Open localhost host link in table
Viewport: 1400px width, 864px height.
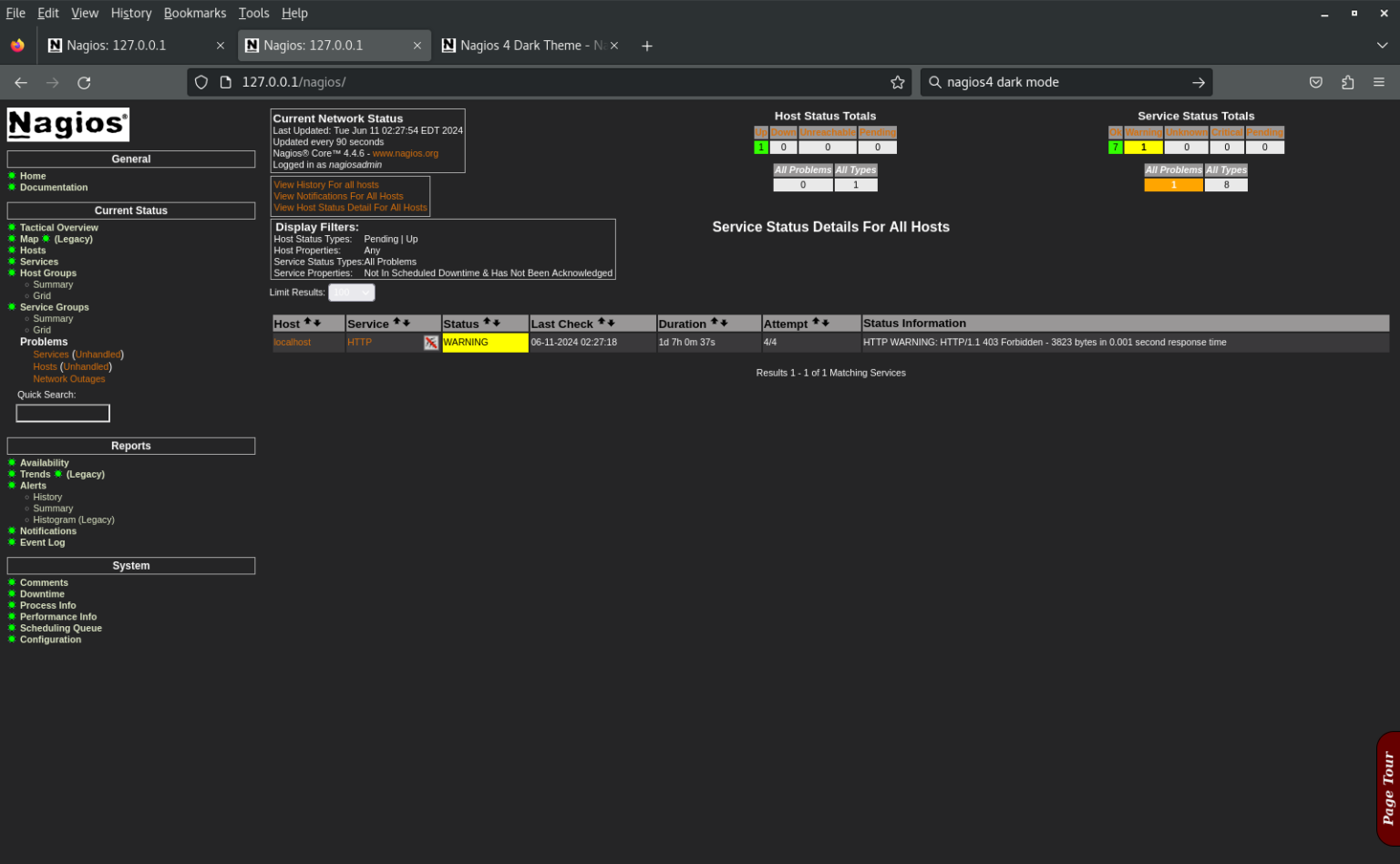[293, 343]
